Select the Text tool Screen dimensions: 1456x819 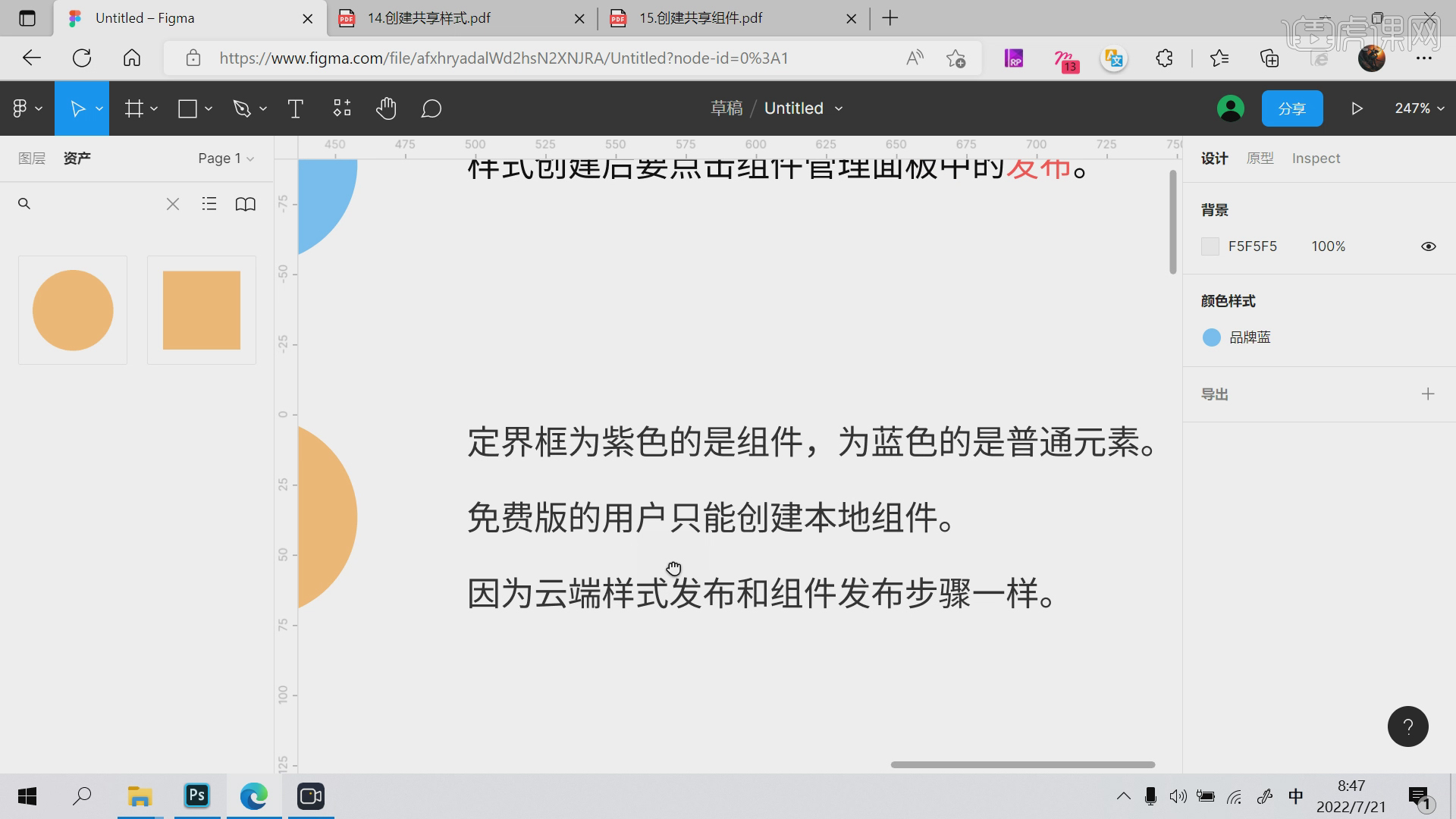(x=295, y=108)
